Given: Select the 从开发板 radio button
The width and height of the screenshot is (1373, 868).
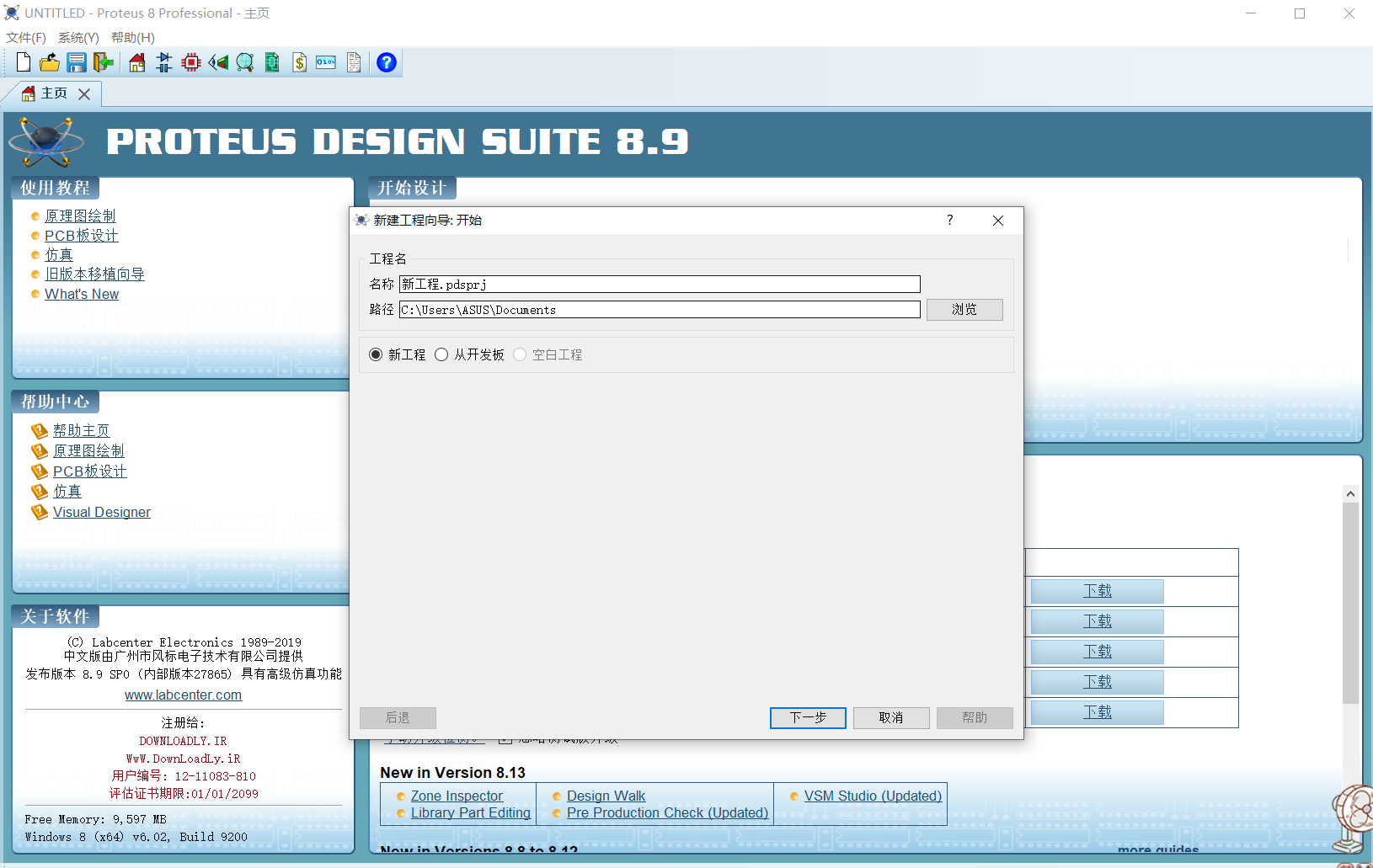Looking at the screenshot, I should tap(441, 354).
